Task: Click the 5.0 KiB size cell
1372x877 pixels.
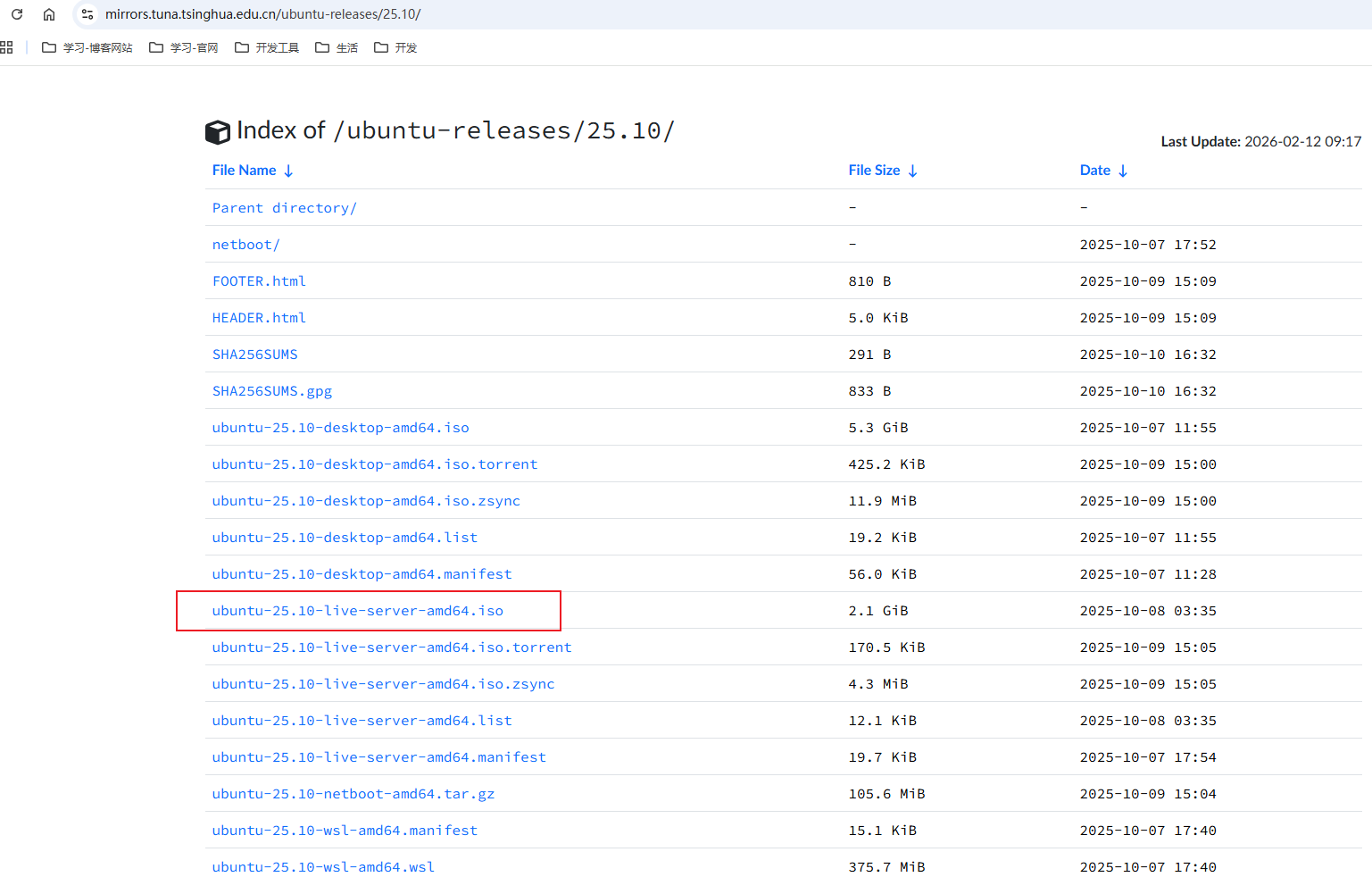Action: pos(878,318)
